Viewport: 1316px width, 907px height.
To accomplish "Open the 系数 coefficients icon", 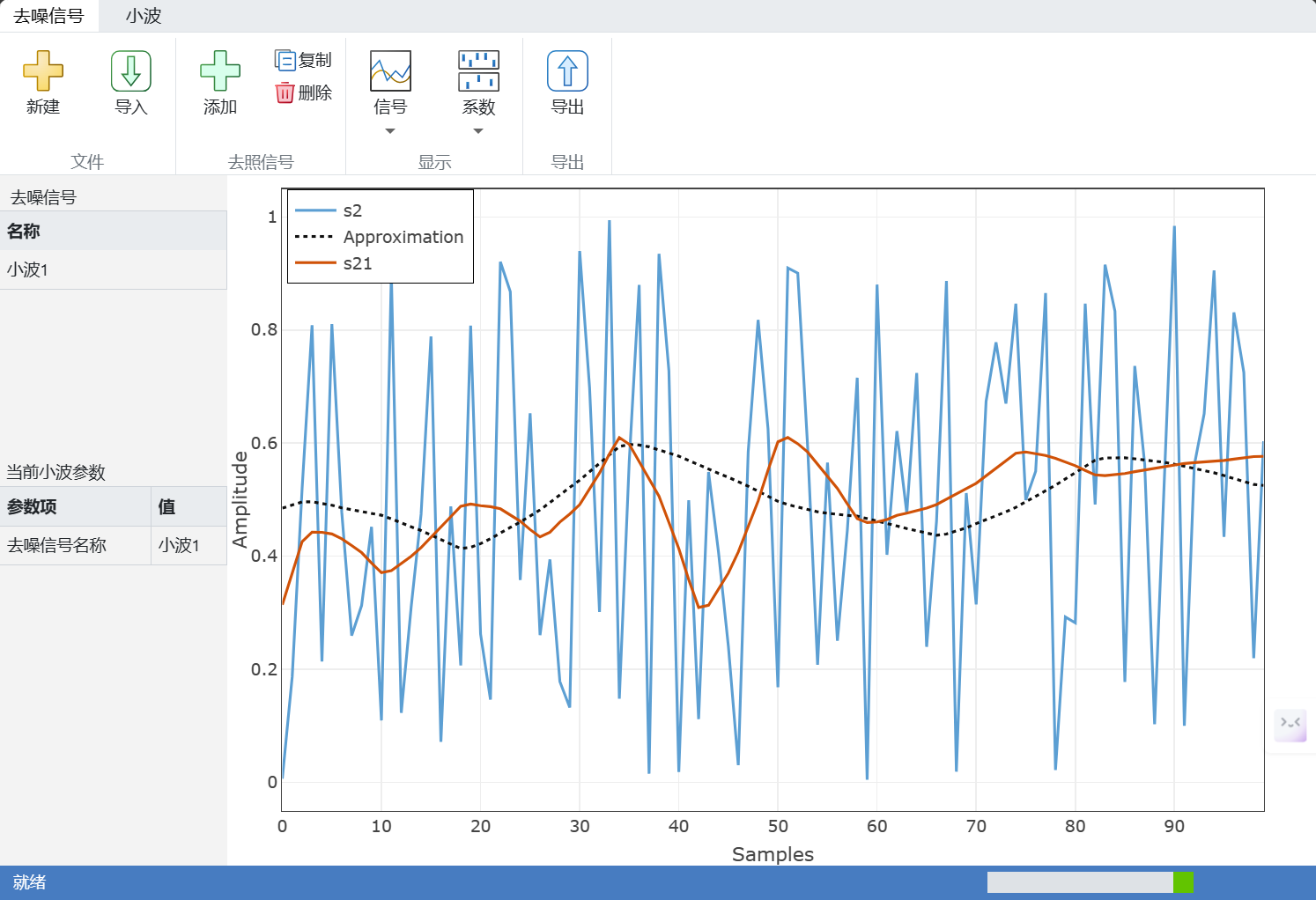I will 478,70.
